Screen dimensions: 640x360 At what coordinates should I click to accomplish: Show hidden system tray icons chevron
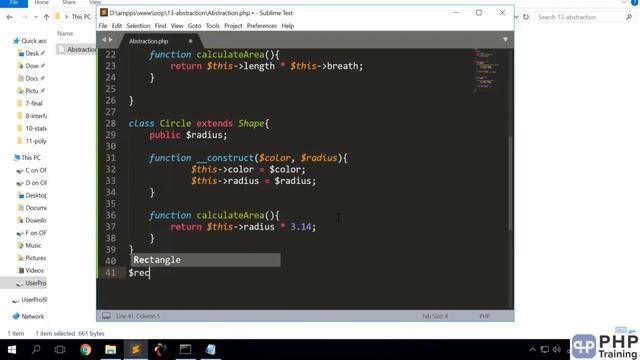pyautogui.click(x=532, y=349)
